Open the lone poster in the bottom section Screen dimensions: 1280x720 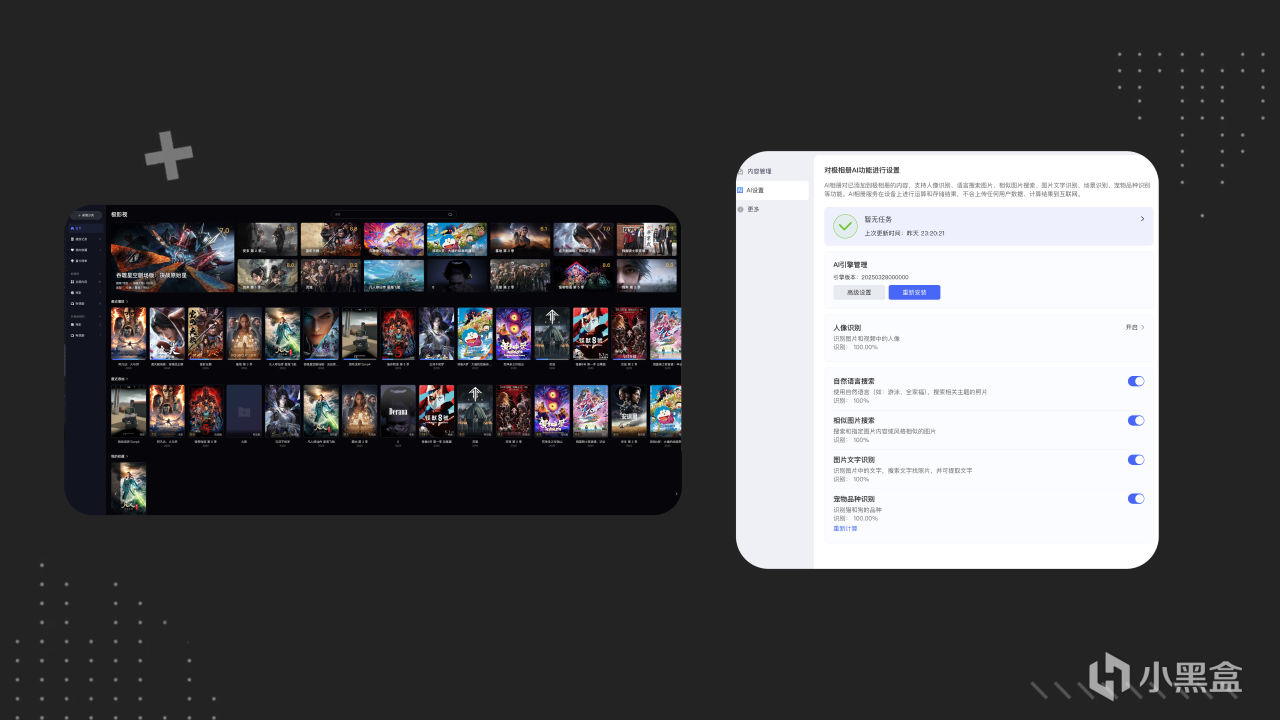[128, 488]
